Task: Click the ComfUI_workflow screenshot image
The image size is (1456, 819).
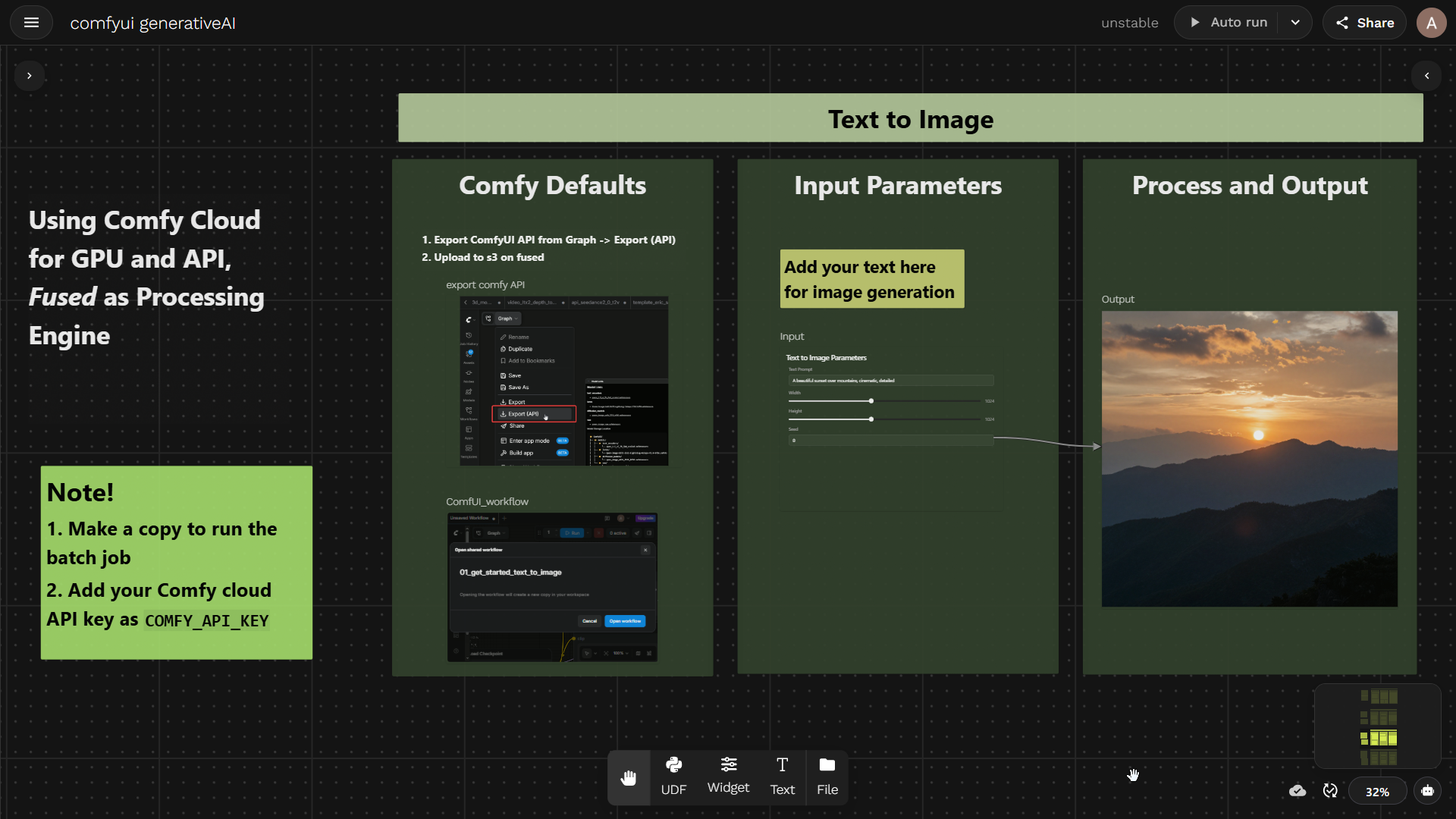Action: 552,588
